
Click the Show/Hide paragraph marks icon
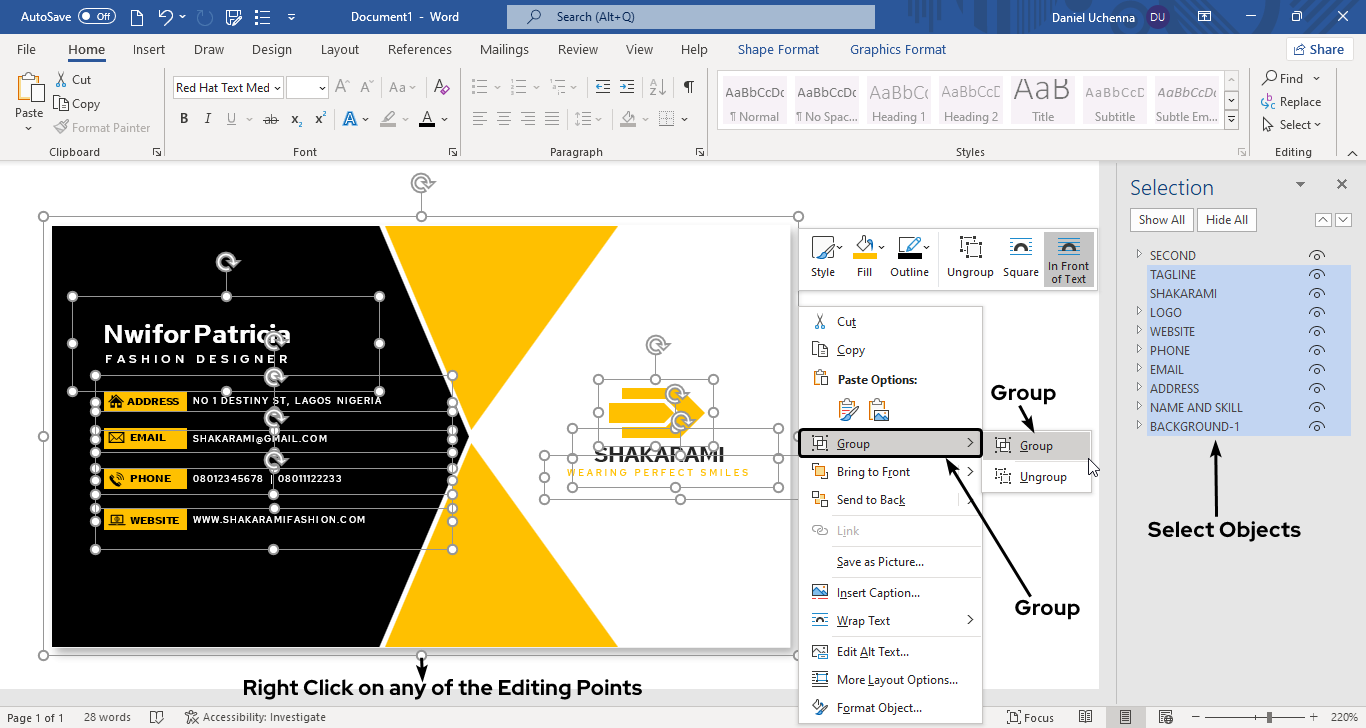(x=688, y=88)
